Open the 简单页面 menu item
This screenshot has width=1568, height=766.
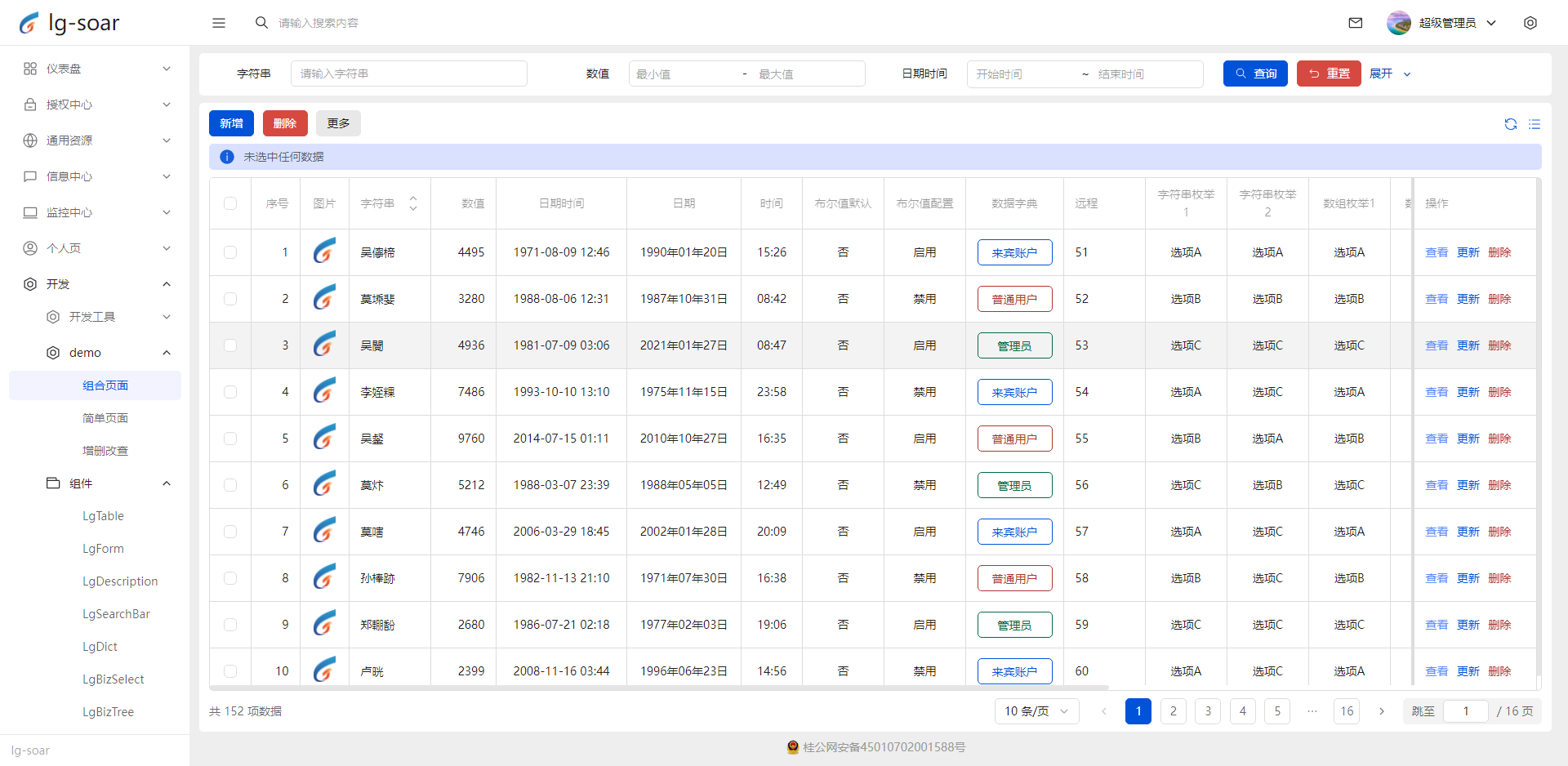pos(105,418)
